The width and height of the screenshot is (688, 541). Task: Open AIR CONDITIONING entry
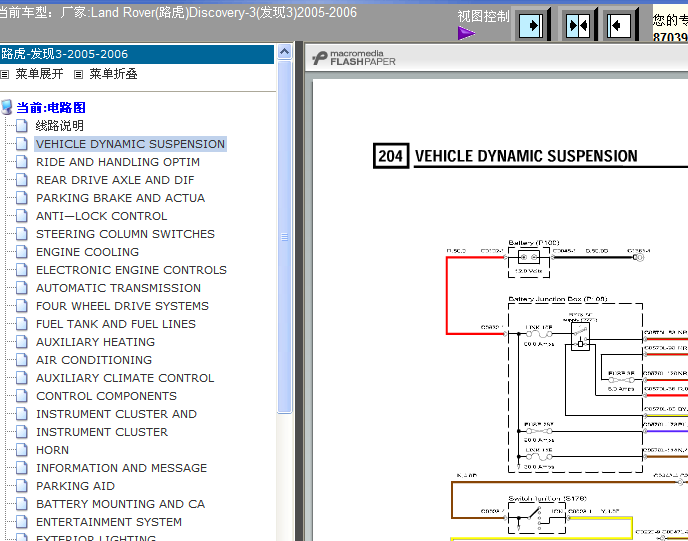tap(94, 360)
